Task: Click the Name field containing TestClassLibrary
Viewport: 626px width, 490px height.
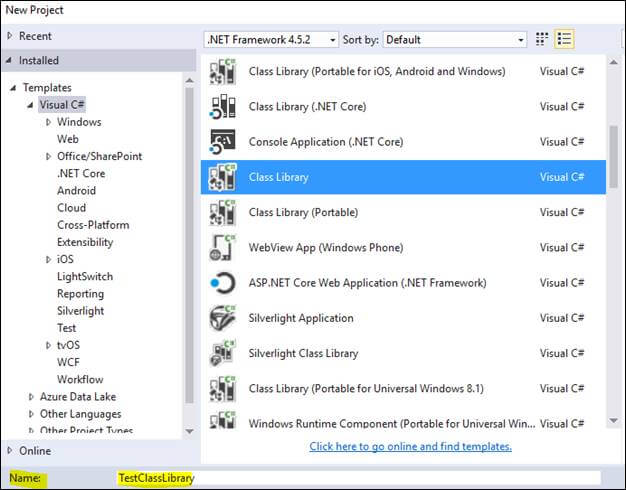Action: click(x=359, y=478)
